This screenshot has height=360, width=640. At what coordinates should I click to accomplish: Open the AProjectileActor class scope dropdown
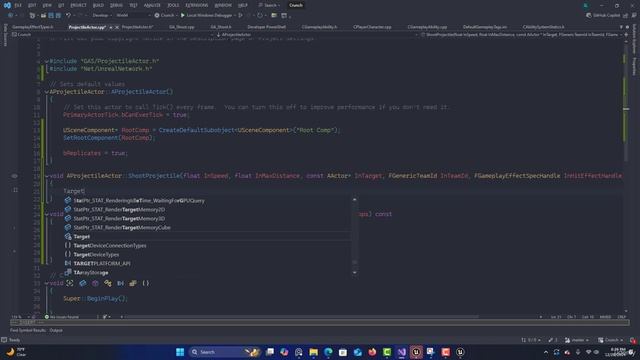coord(317,35)
